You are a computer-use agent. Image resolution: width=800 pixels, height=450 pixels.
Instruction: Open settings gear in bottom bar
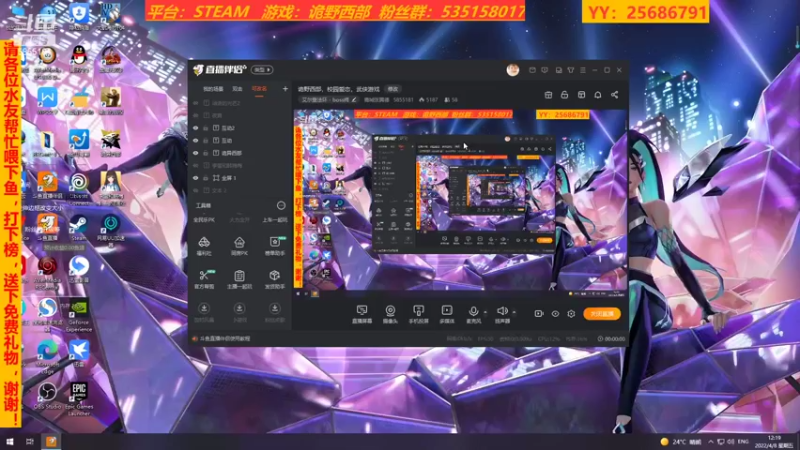pyautogui.click(x=571, y=314)
